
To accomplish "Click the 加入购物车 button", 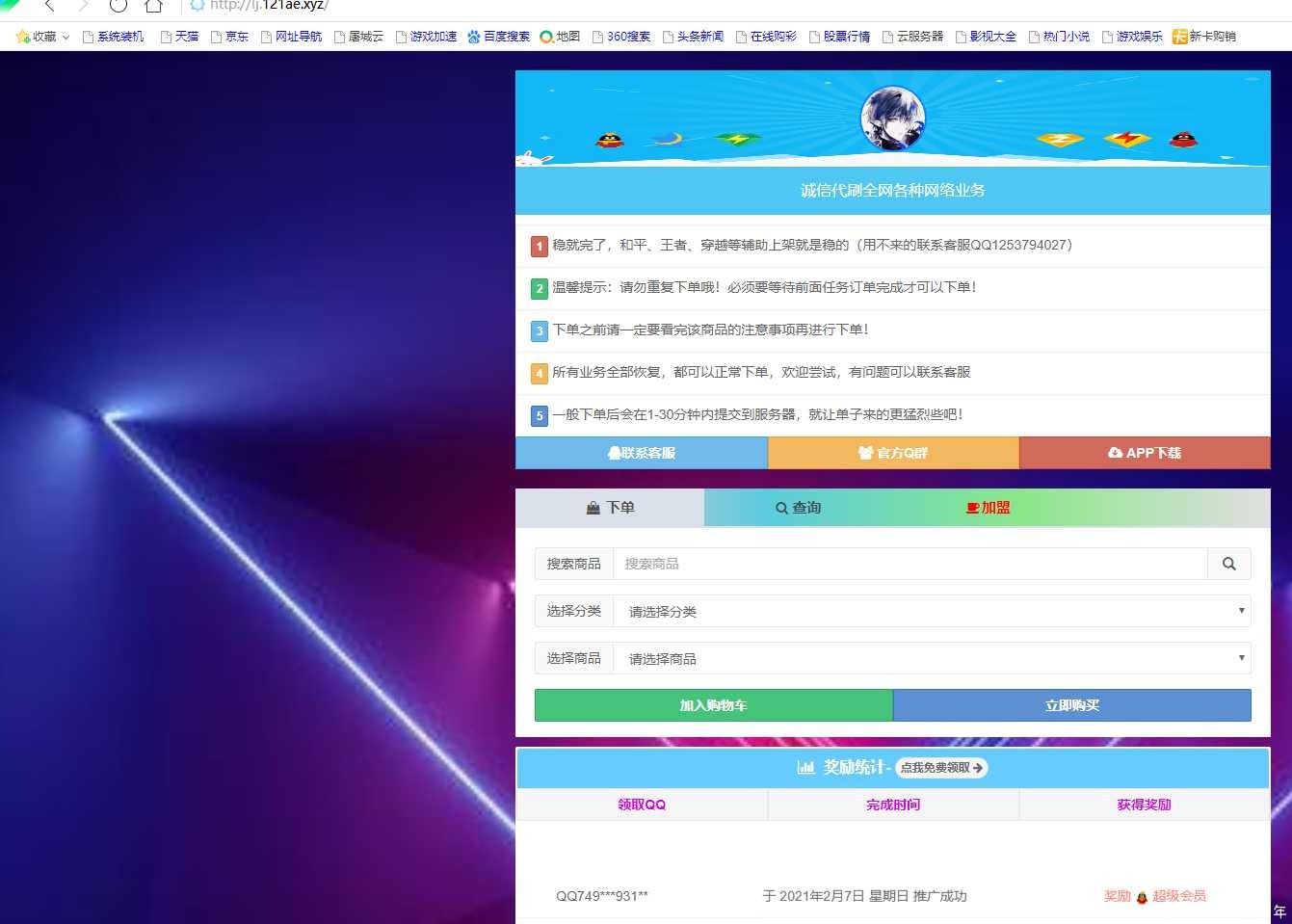I will (x=714, y=705).
